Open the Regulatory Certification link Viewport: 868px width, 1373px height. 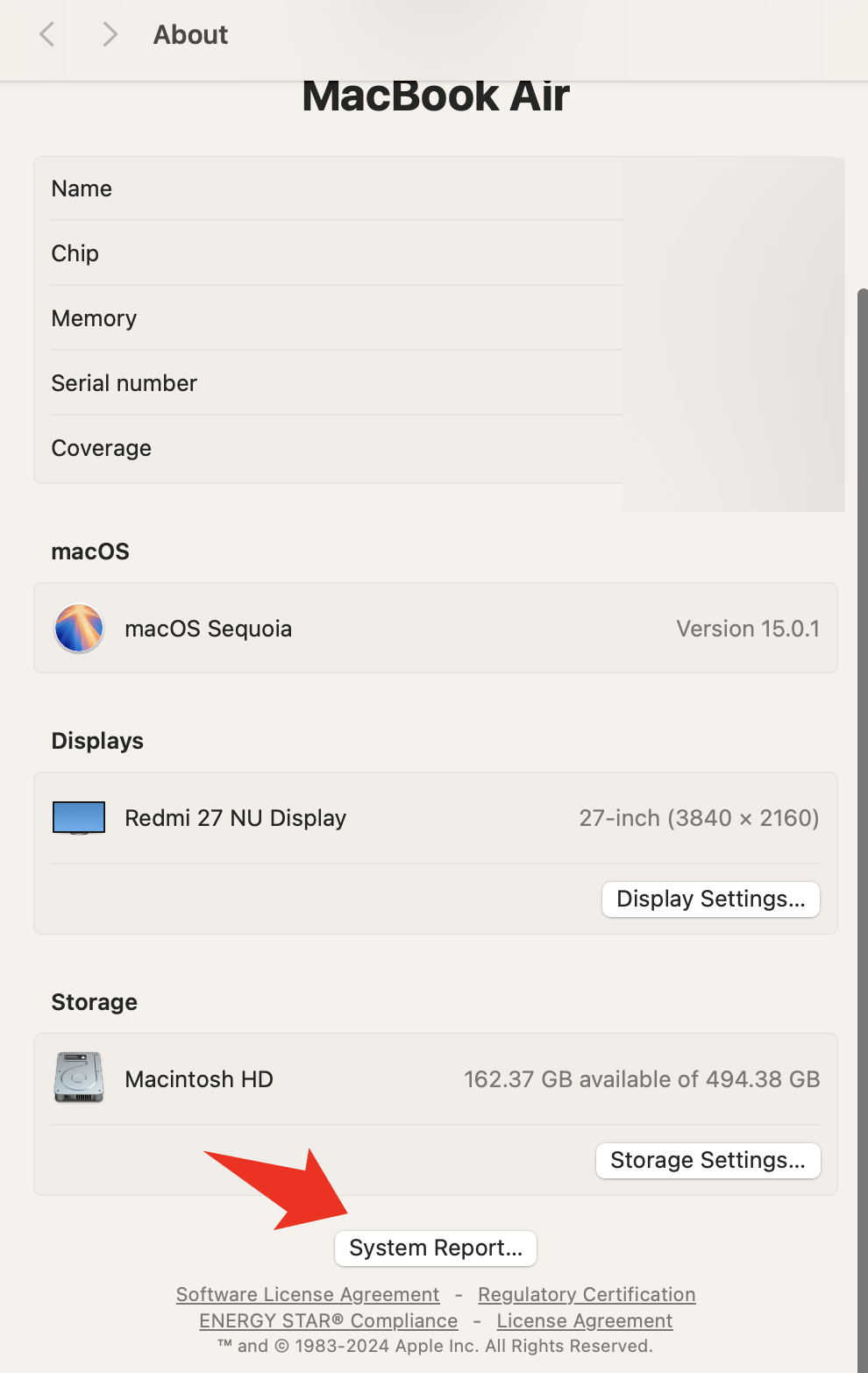point(587,1294)
